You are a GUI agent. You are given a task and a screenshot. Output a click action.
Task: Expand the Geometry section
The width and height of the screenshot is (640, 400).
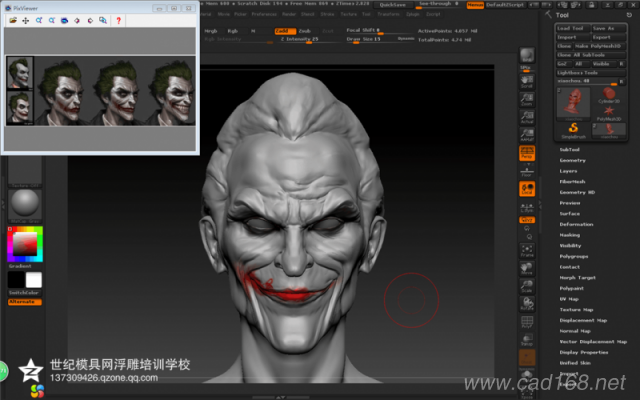[x=572, y=160]
